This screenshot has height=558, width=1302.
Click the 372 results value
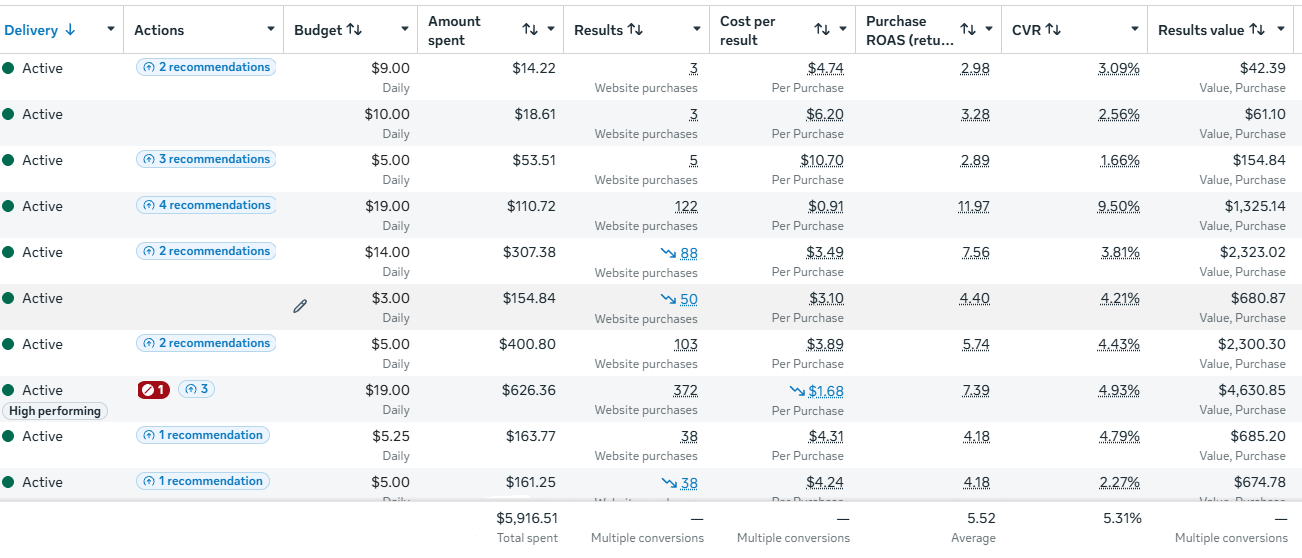[686, 390]
